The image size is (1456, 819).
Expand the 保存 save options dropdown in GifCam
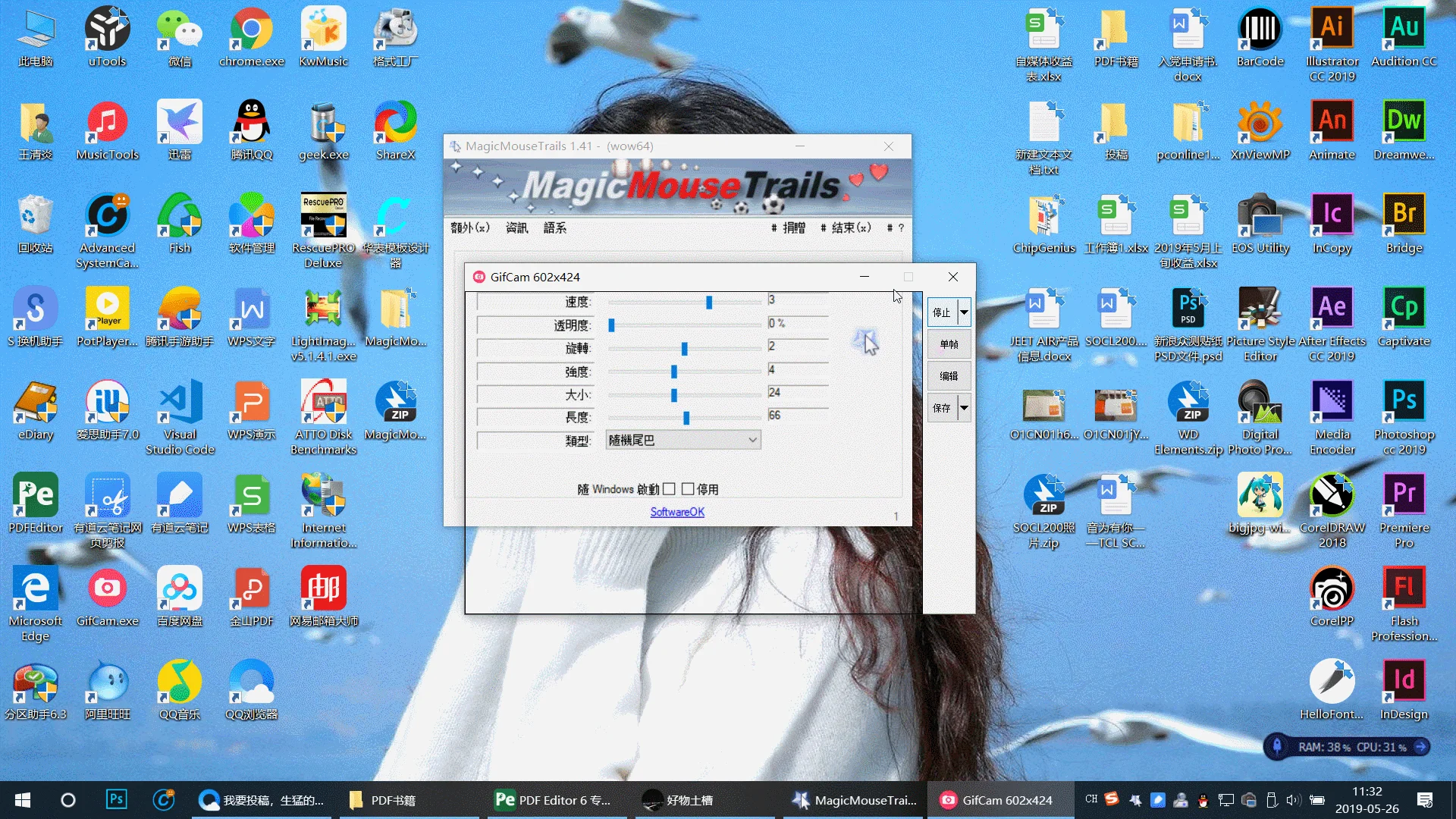coord(963,408)
